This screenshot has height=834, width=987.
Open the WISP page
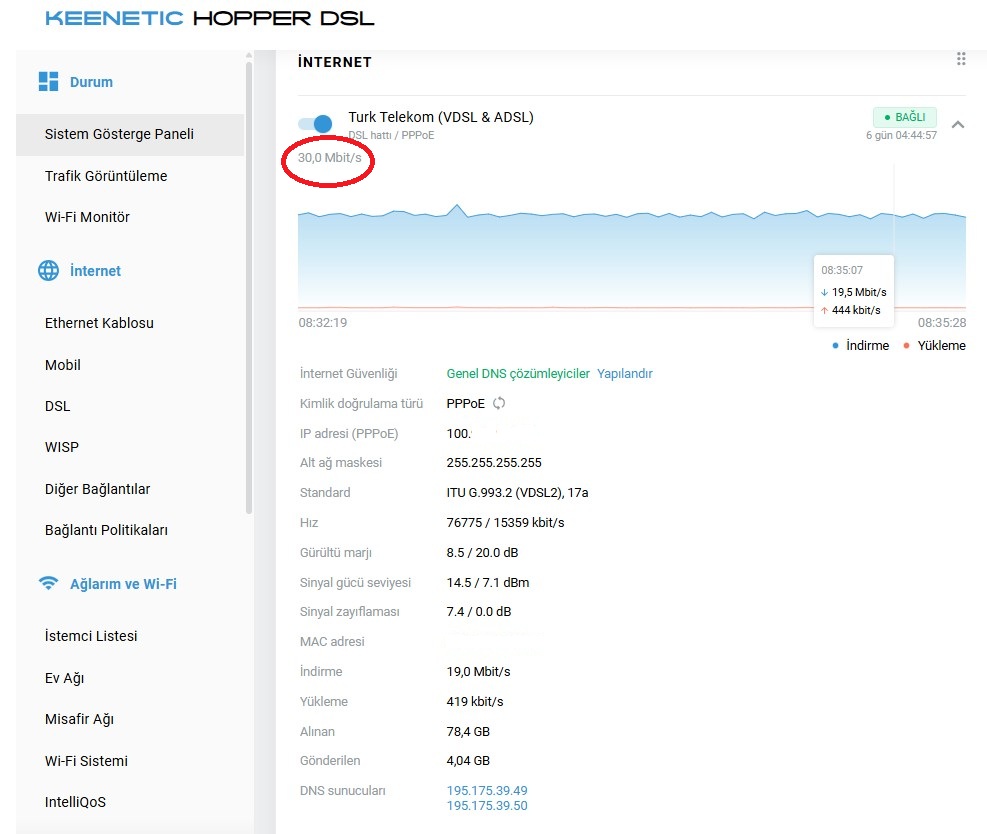click(62, 448)
